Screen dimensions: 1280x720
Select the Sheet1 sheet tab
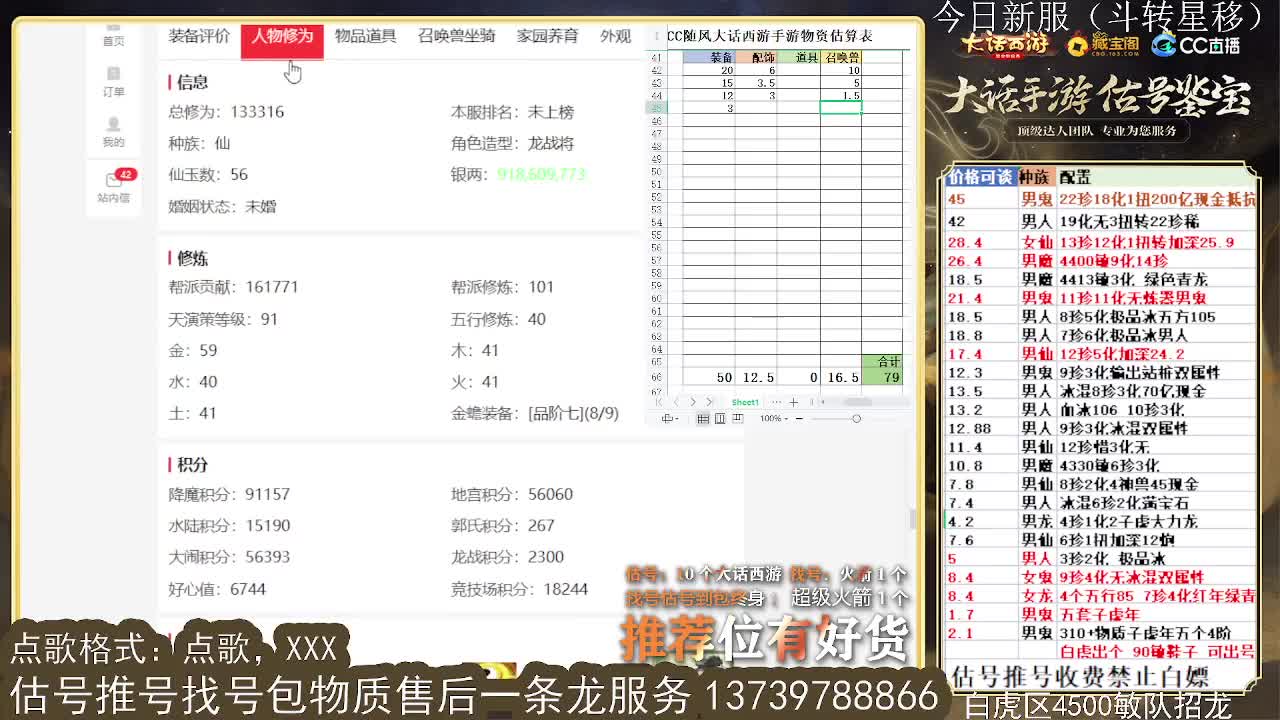coord(745,402)
